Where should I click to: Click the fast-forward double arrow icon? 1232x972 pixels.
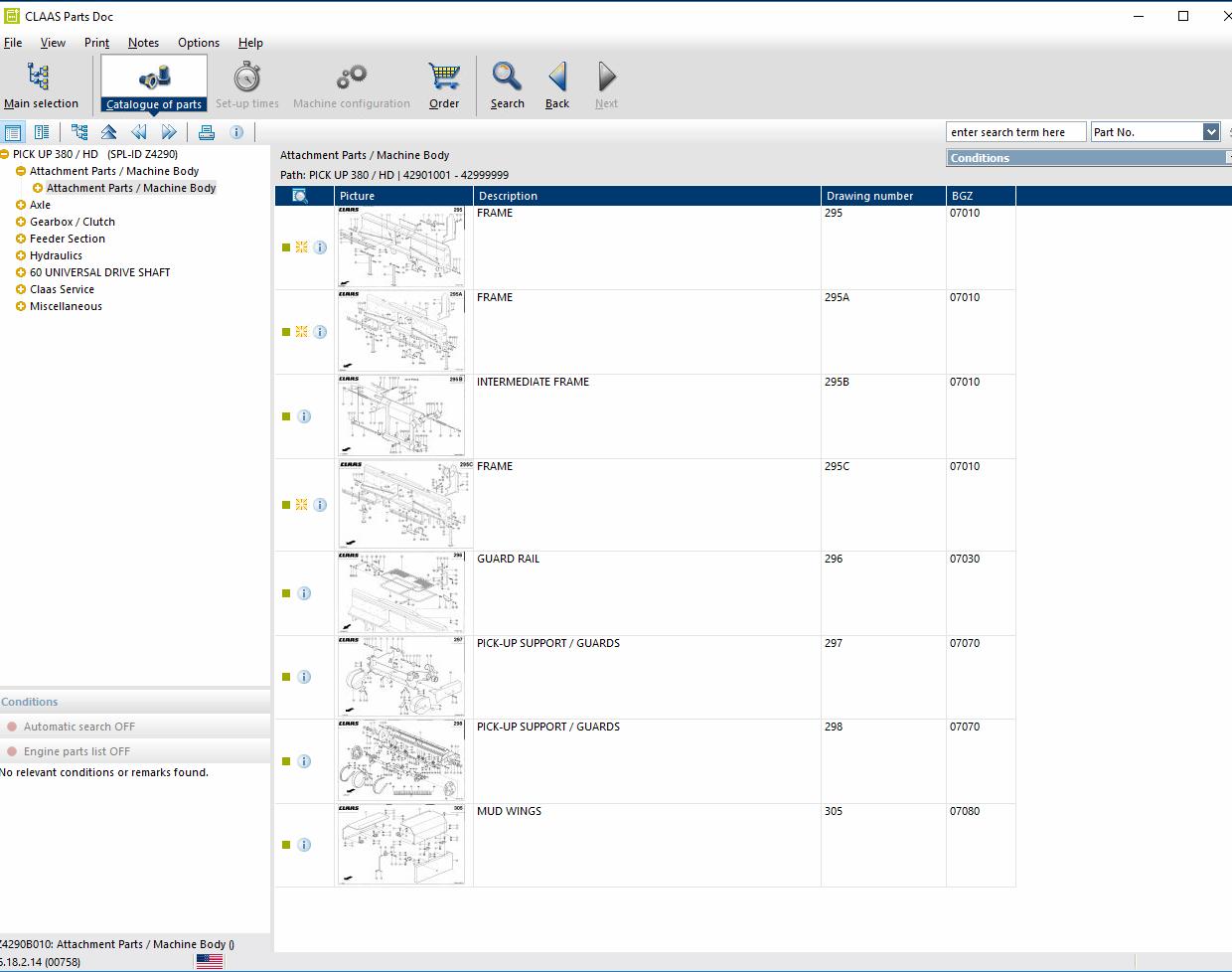click(x=169, y=132)
